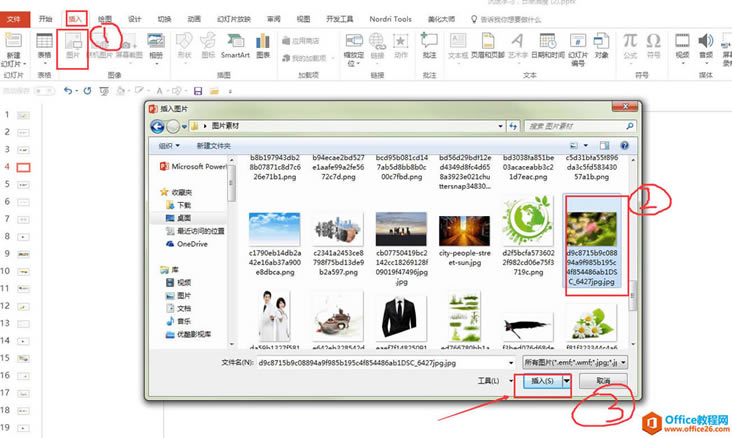Image resolution: width=732 pixels, height=438 pixels.
Task: Click the Chart (图表) icon
Action: [263, 46]
